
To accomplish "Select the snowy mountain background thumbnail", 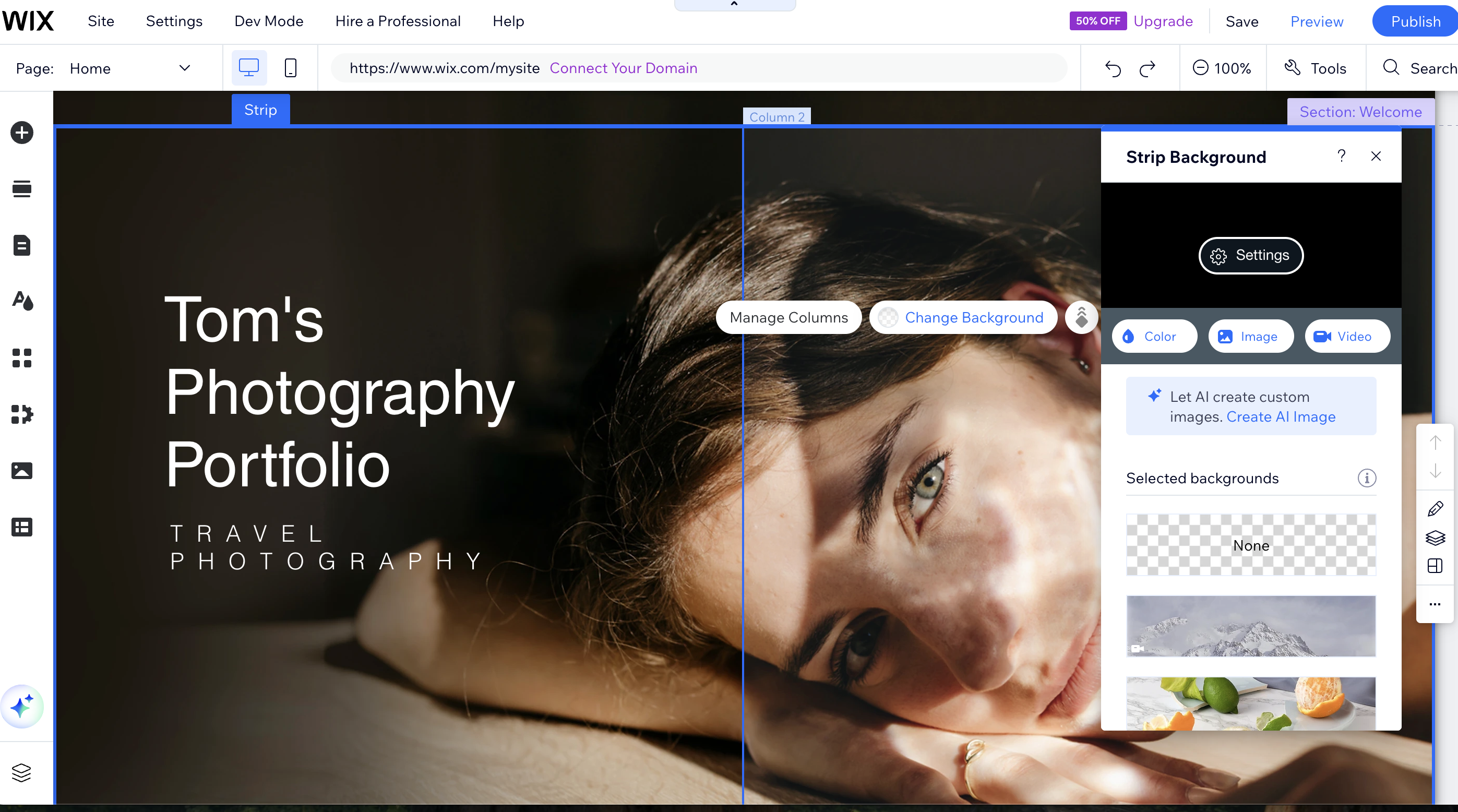I will pos(1251,626).
